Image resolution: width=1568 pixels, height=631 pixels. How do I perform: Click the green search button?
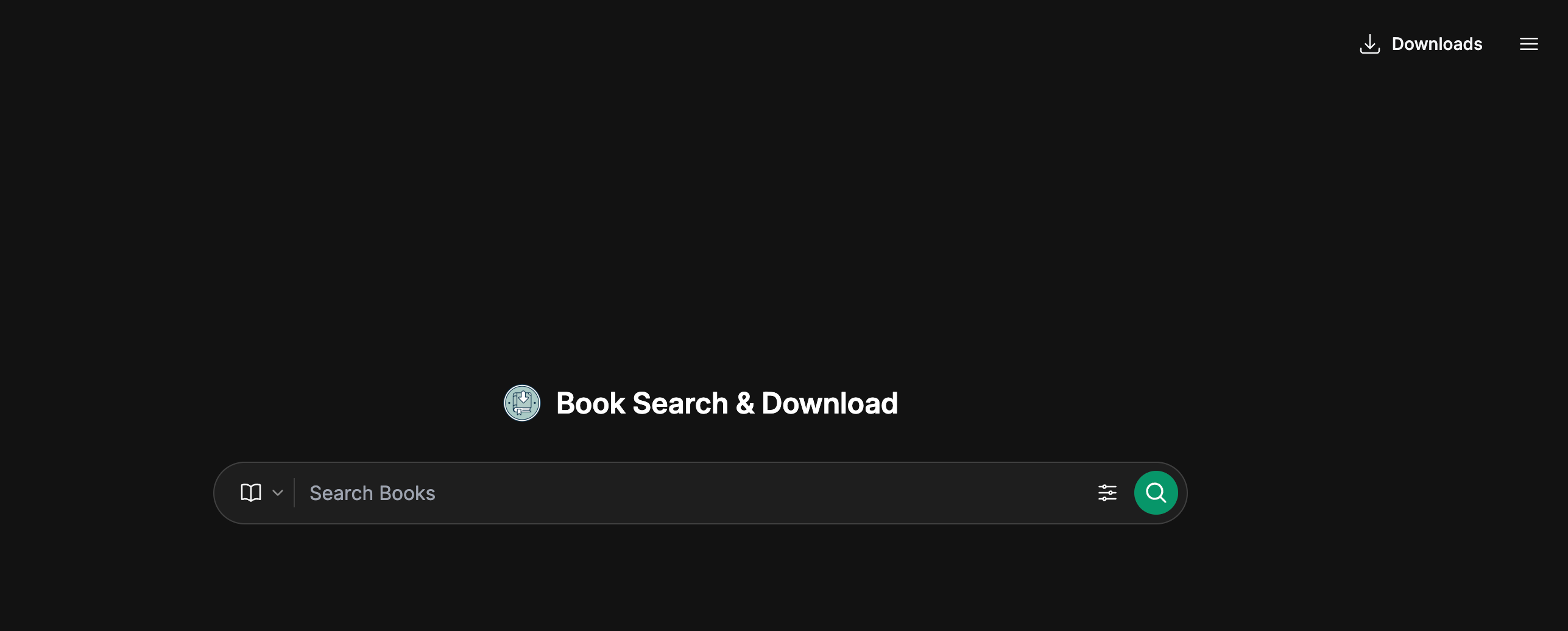point(1156,493)
